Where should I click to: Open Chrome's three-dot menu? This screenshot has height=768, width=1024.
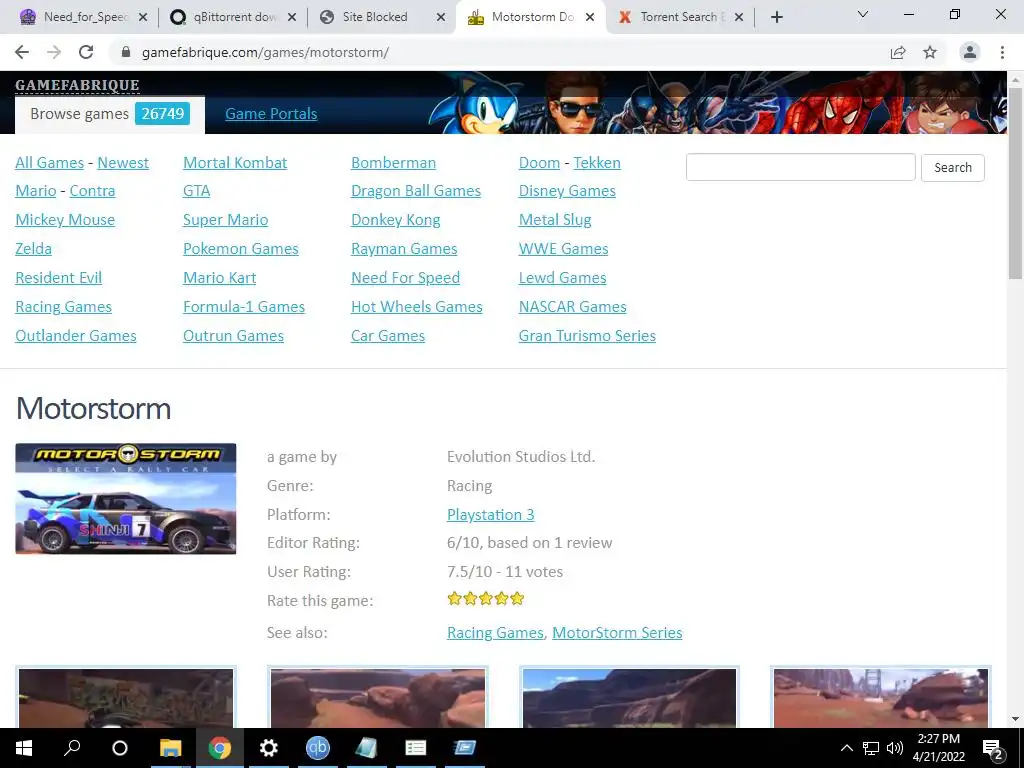click(1002, 52)
